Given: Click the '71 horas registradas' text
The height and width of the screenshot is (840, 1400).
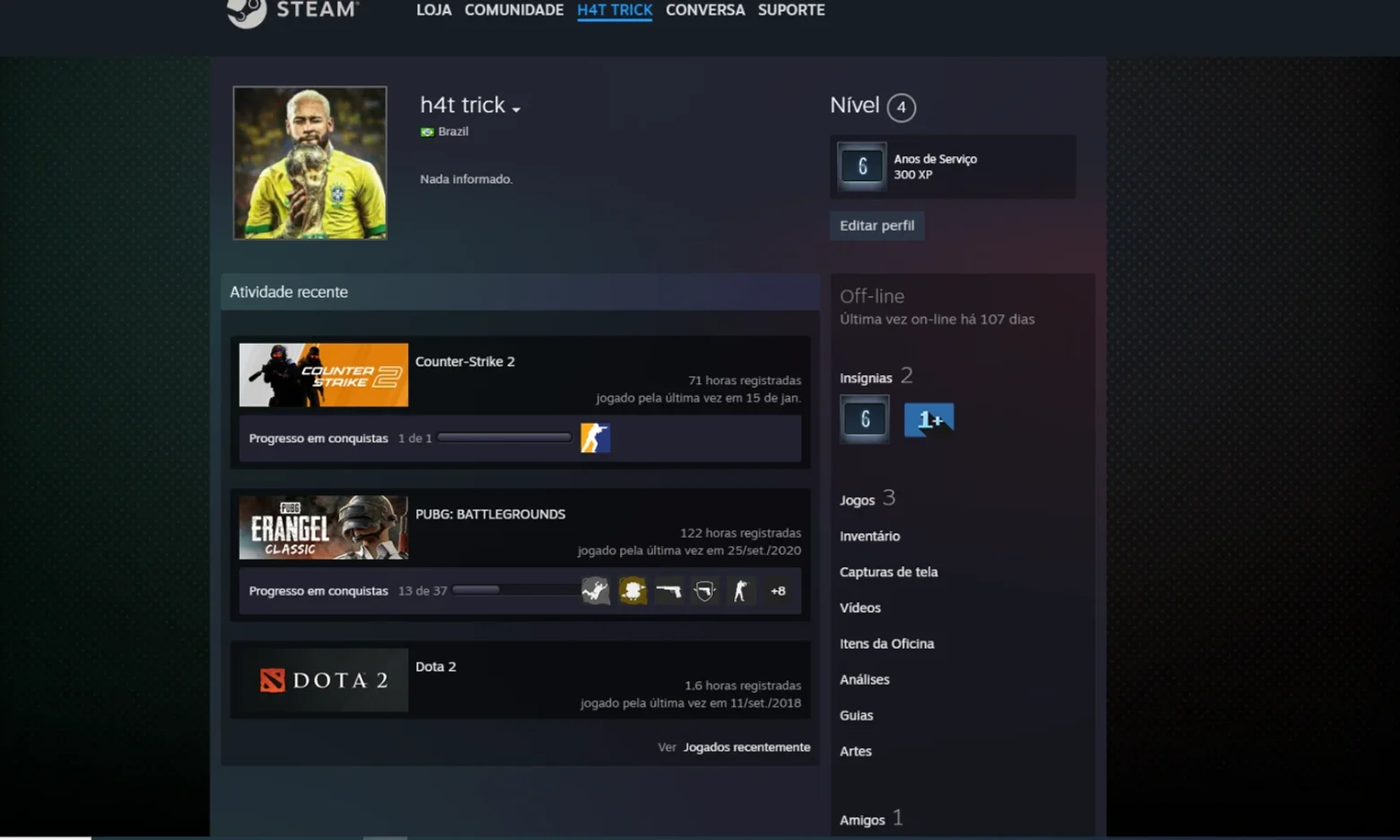Looking at the screenshot, I should [744, 381].
